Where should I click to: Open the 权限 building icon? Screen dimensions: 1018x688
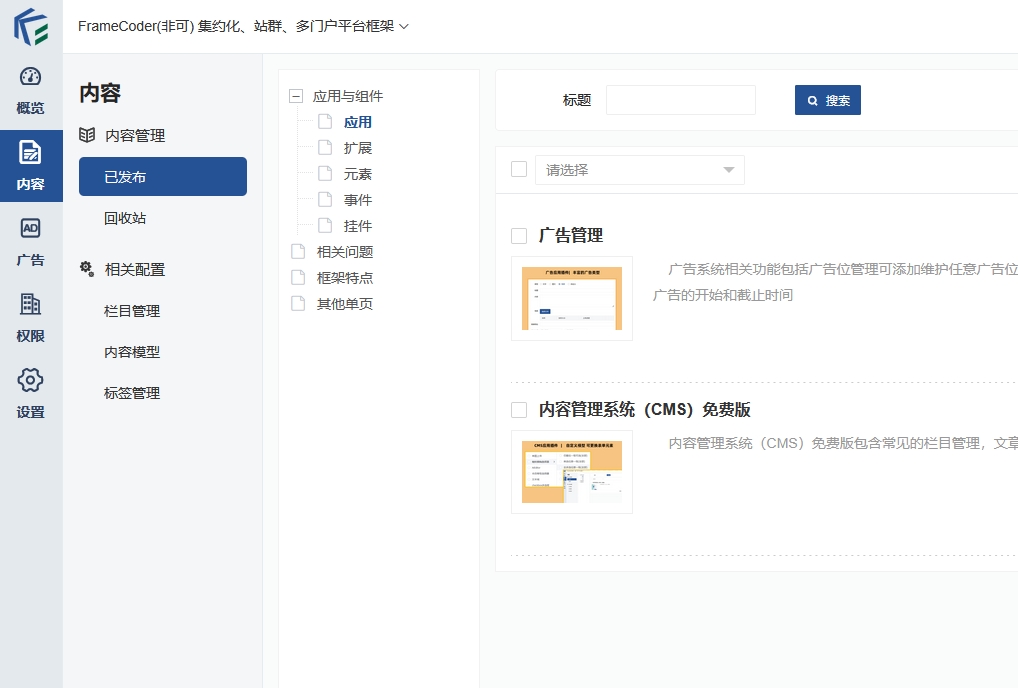pyautogui.click(x=31, y=305)
